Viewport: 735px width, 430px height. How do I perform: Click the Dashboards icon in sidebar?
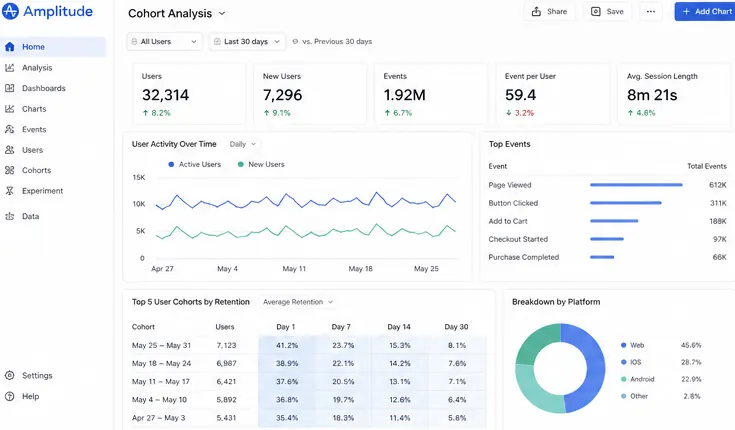(x=9, y=88)
